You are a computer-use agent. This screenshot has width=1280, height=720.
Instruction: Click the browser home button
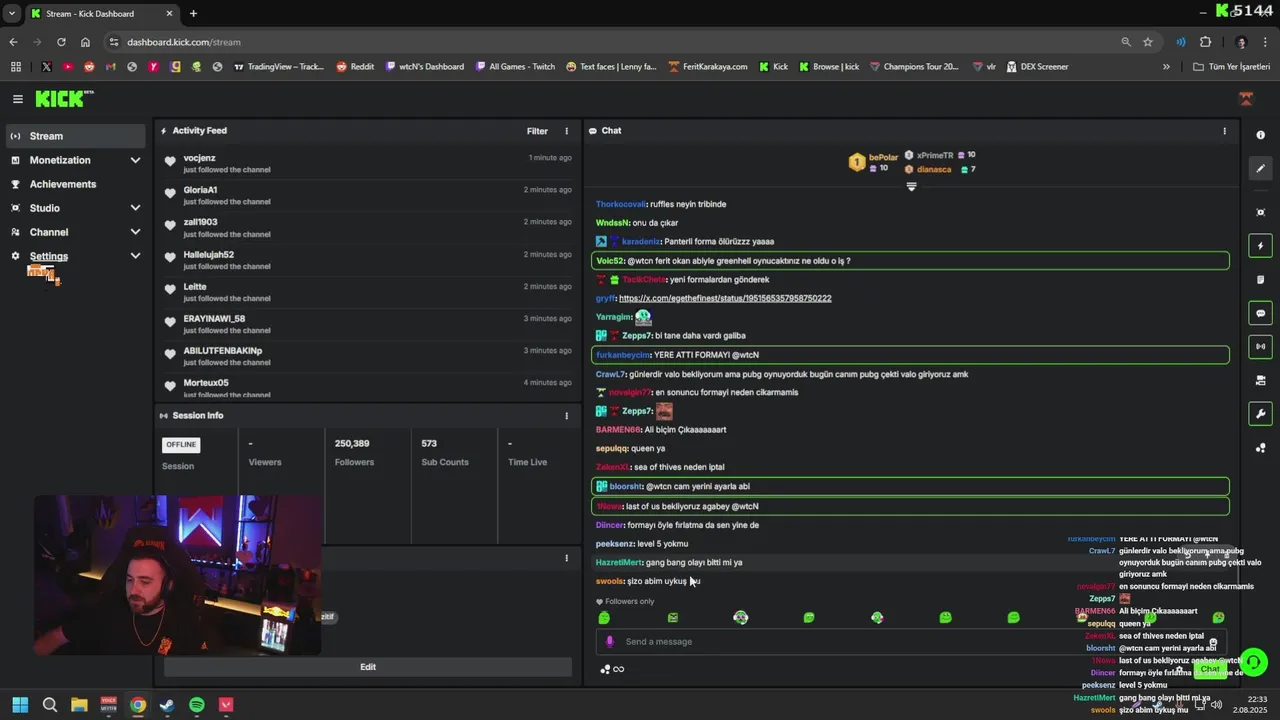pyautogui.click(x=85, y=42)
